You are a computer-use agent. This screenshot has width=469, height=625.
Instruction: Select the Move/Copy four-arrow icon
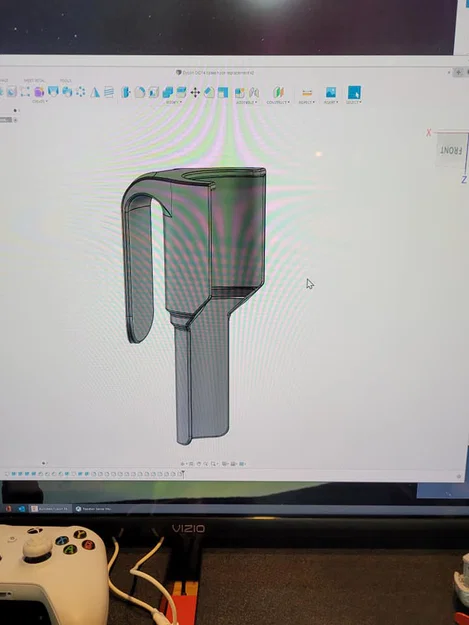click(195, 93)
